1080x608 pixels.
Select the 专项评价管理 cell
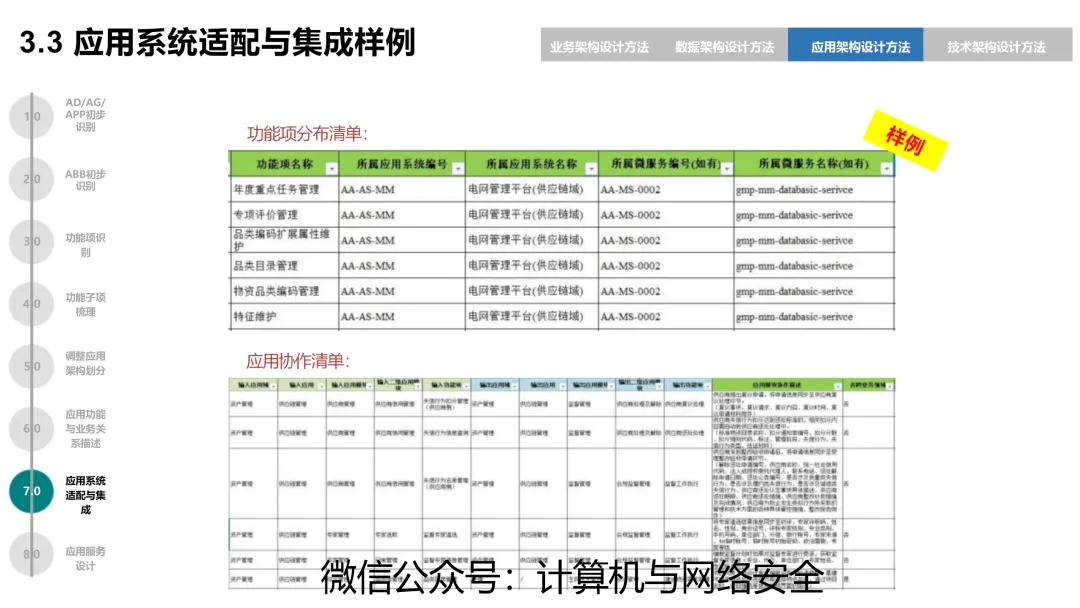[284, 215]
